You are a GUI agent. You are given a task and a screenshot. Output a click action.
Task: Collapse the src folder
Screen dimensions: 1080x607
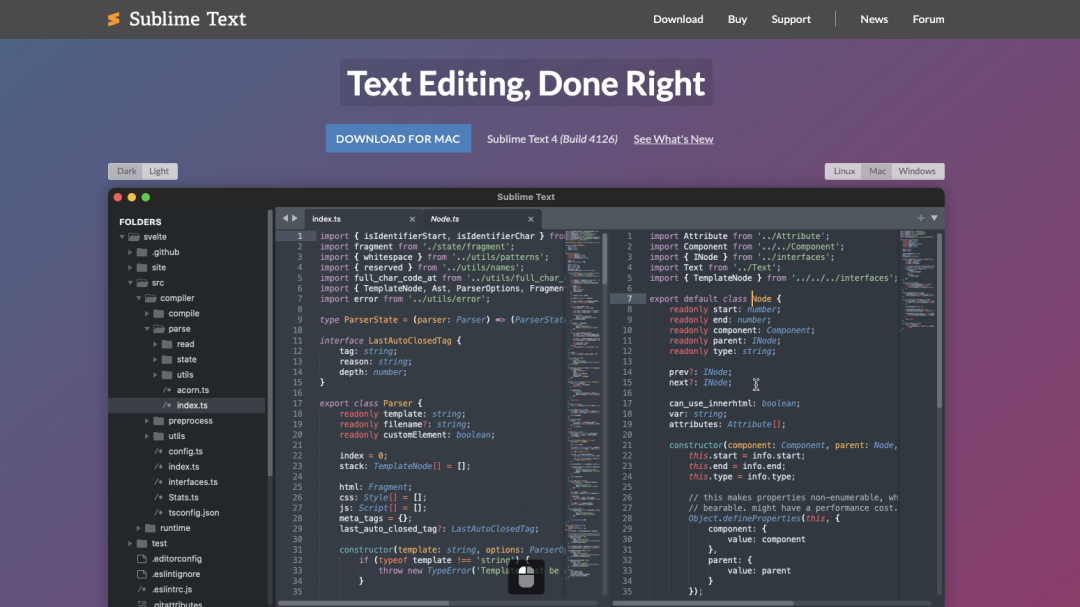130,283
